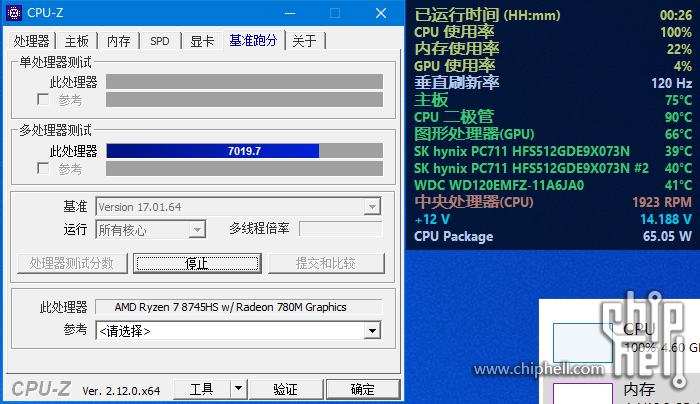Click the CPU 二极管 90°C entry

point(553,117)
